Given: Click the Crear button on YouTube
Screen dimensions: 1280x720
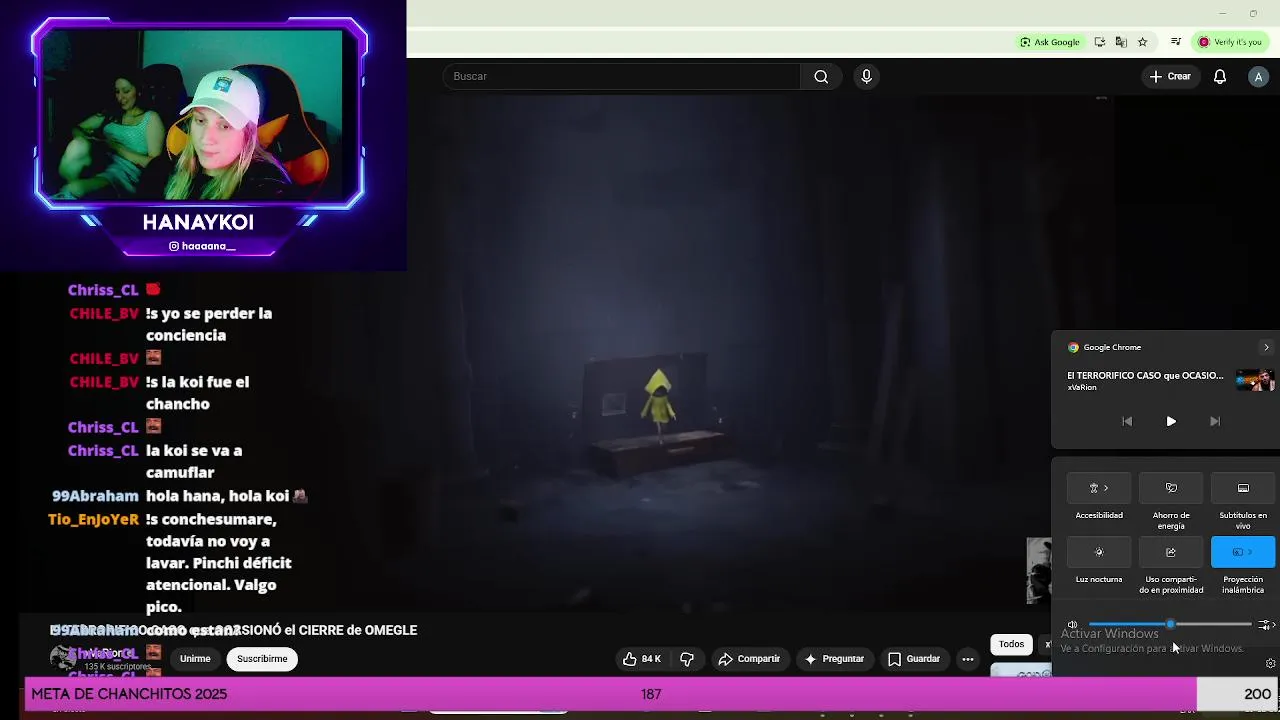Looking at the screenshot, I should point(1170,77).
